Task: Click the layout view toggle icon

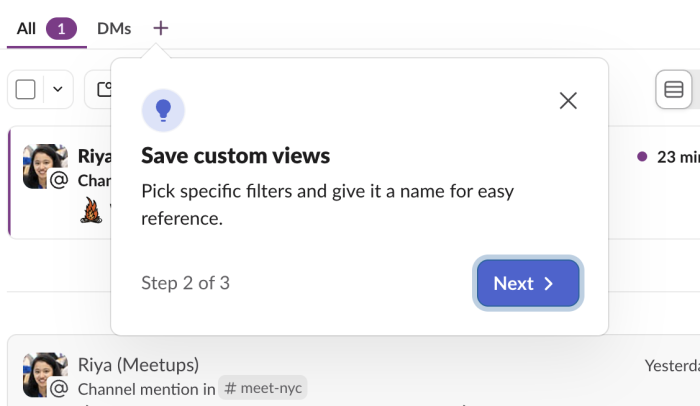Action: pyautogui.click(x=674, y=90)
